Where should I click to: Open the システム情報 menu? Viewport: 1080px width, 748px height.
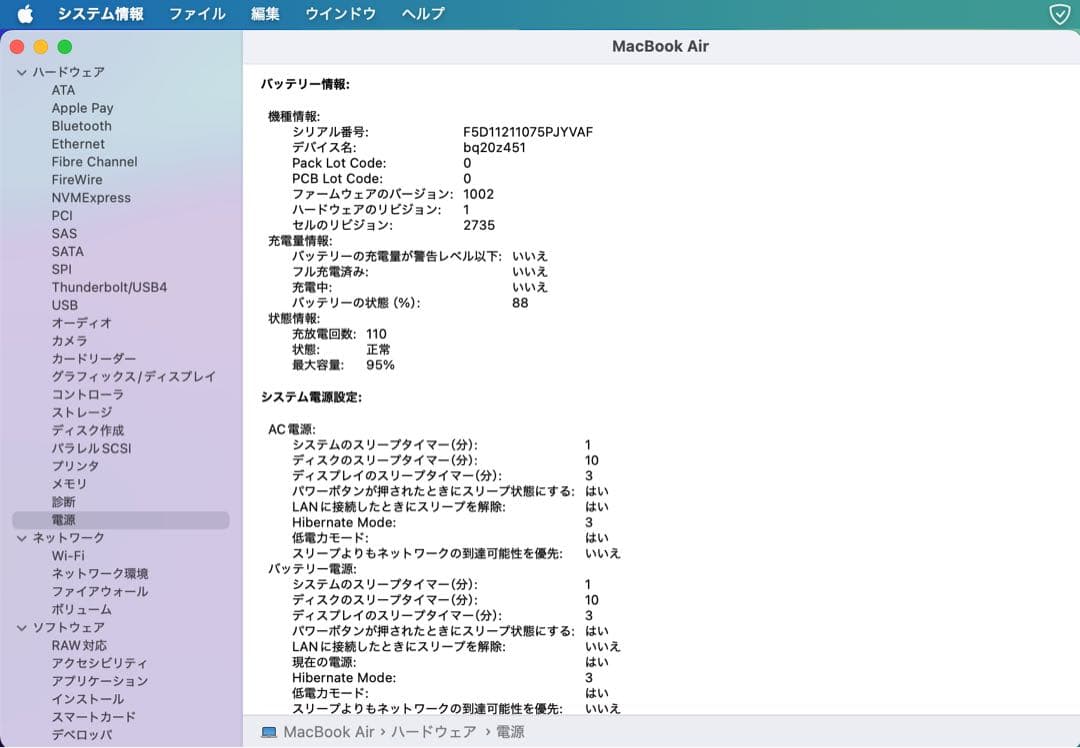click(101, 14)
